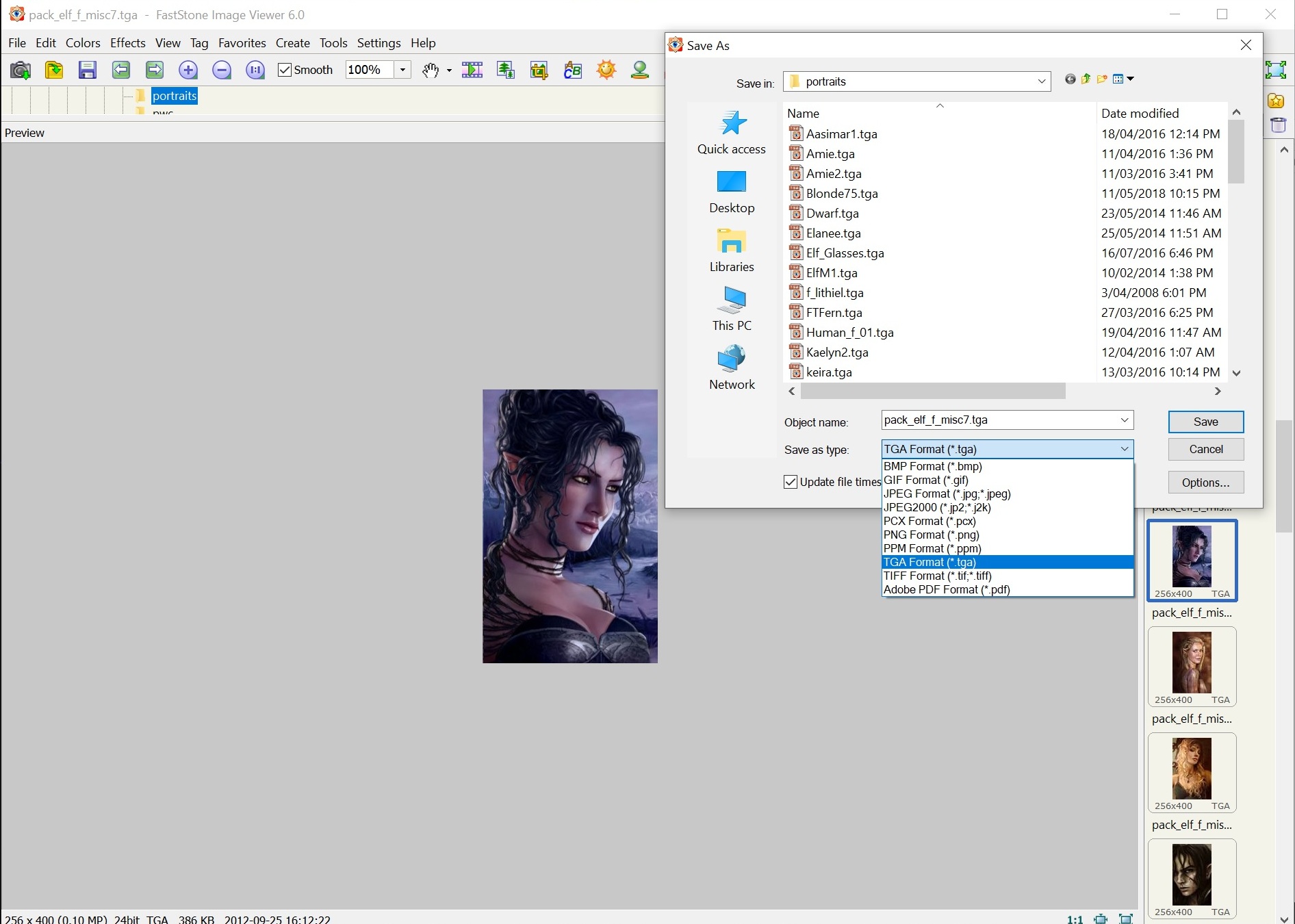This screenshot has width=1295, height=924.
Task: Open the zoom percentage dropdown arrow
Action: [x=402, y=70]
